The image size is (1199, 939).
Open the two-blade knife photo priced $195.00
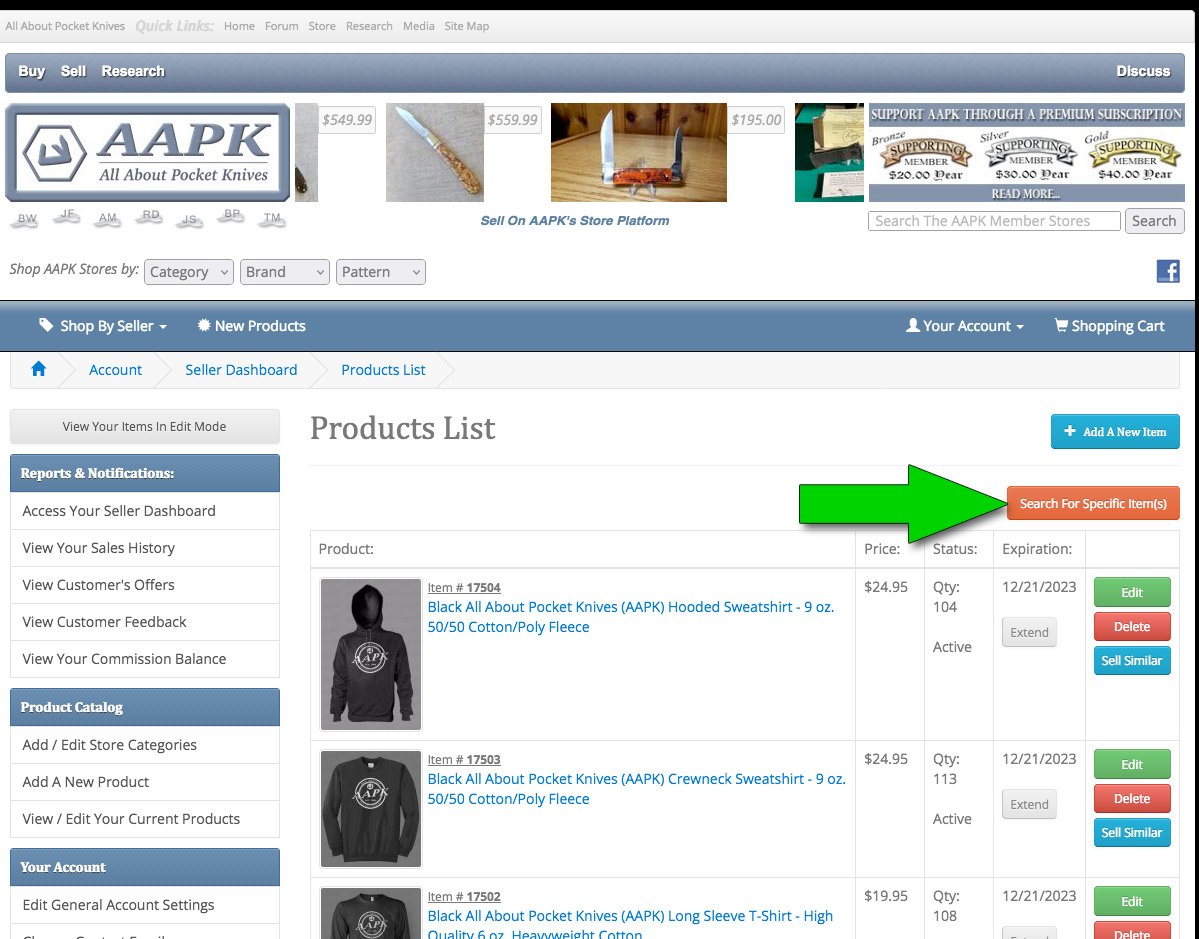coord(638,153)
